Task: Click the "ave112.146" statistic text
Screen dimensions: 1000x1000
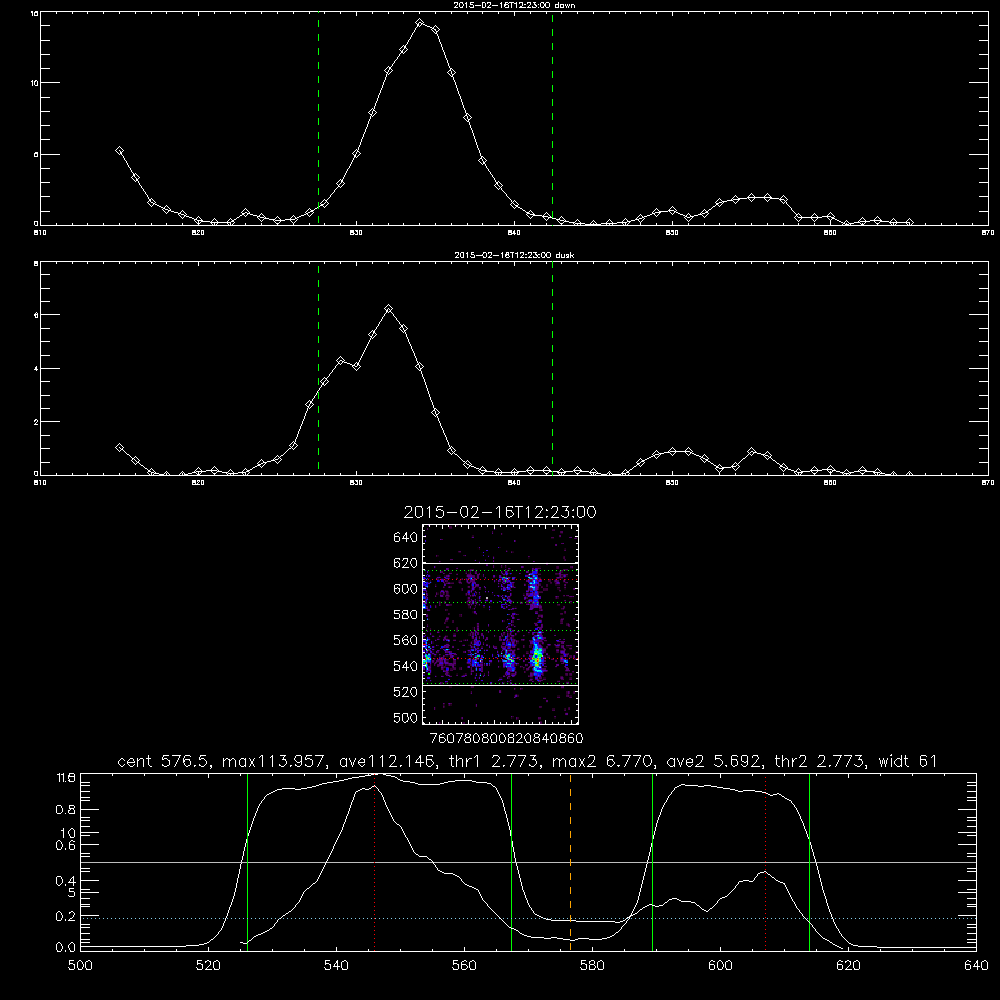Action: click(x=390, y=761)
